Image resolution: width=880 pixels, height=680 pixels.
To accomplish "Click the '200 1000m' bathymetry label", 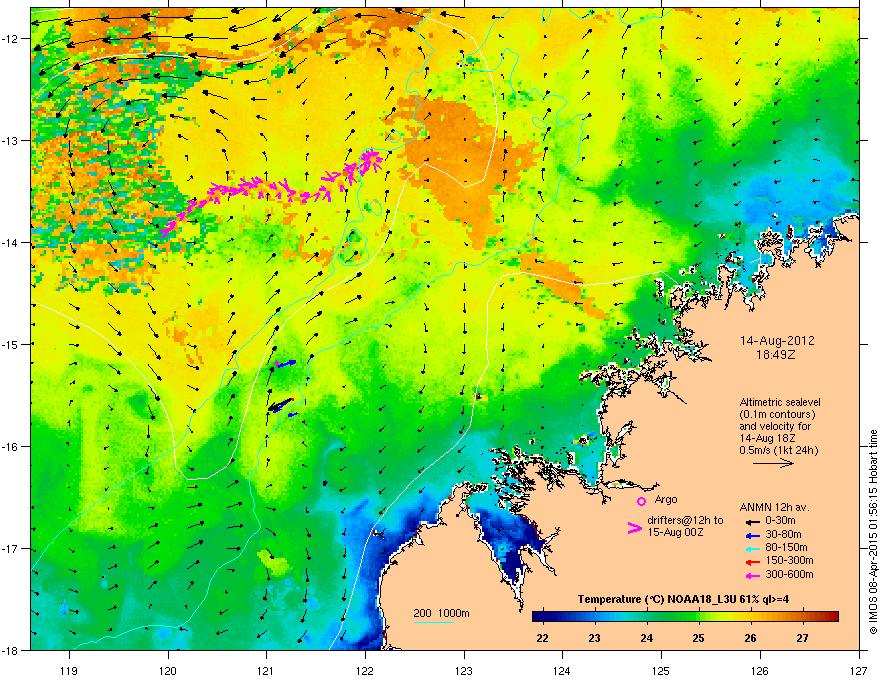I will click(x=441, y=613).
